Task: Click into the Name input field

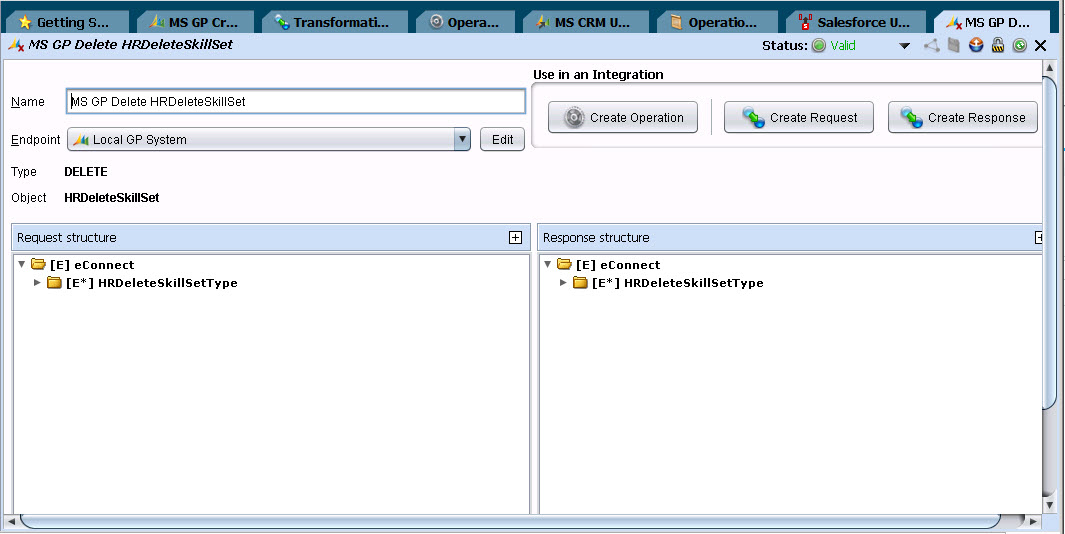Action: coord(296,102)
